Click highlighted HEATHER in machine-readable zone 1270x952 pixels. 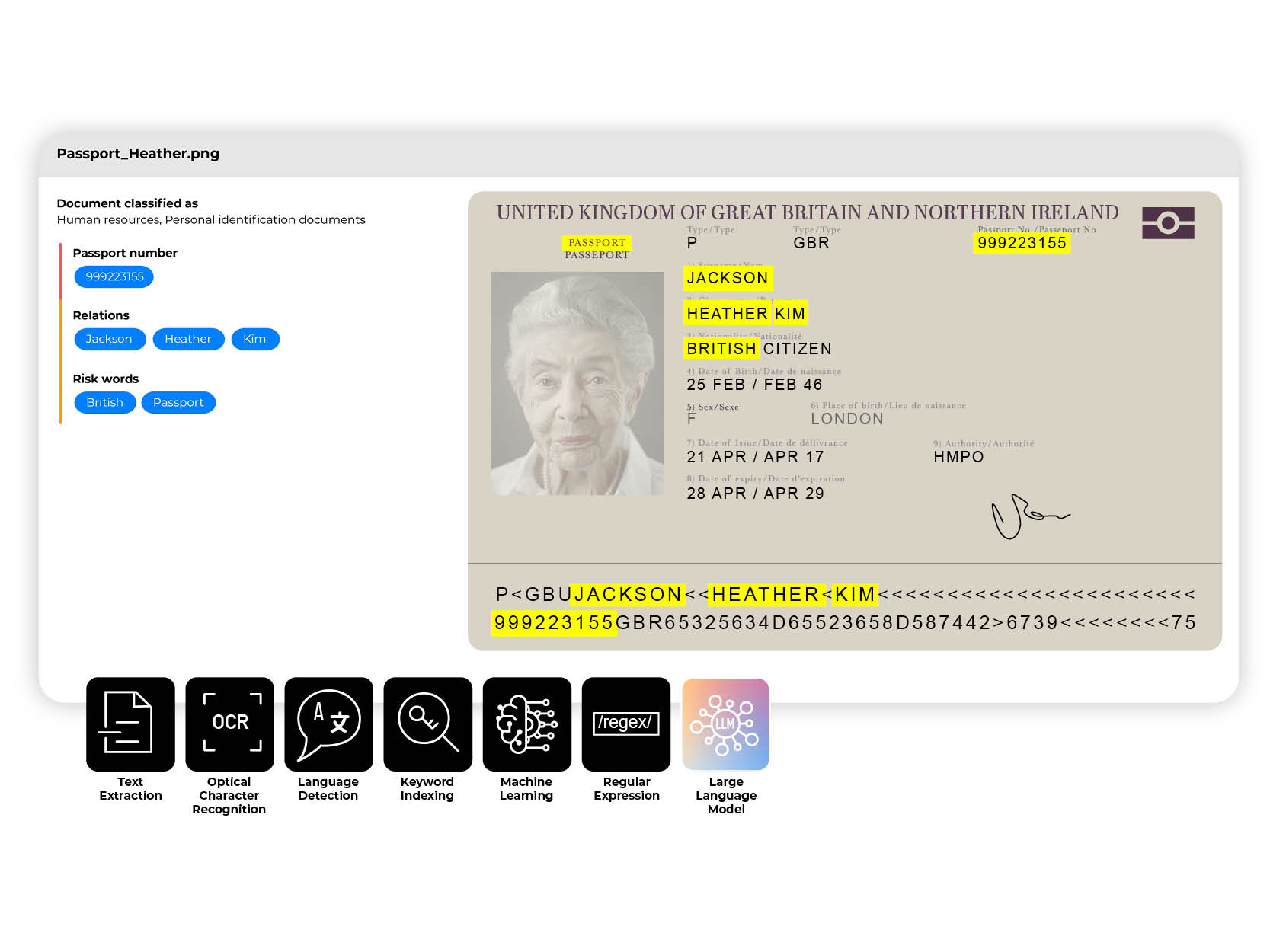765,594
